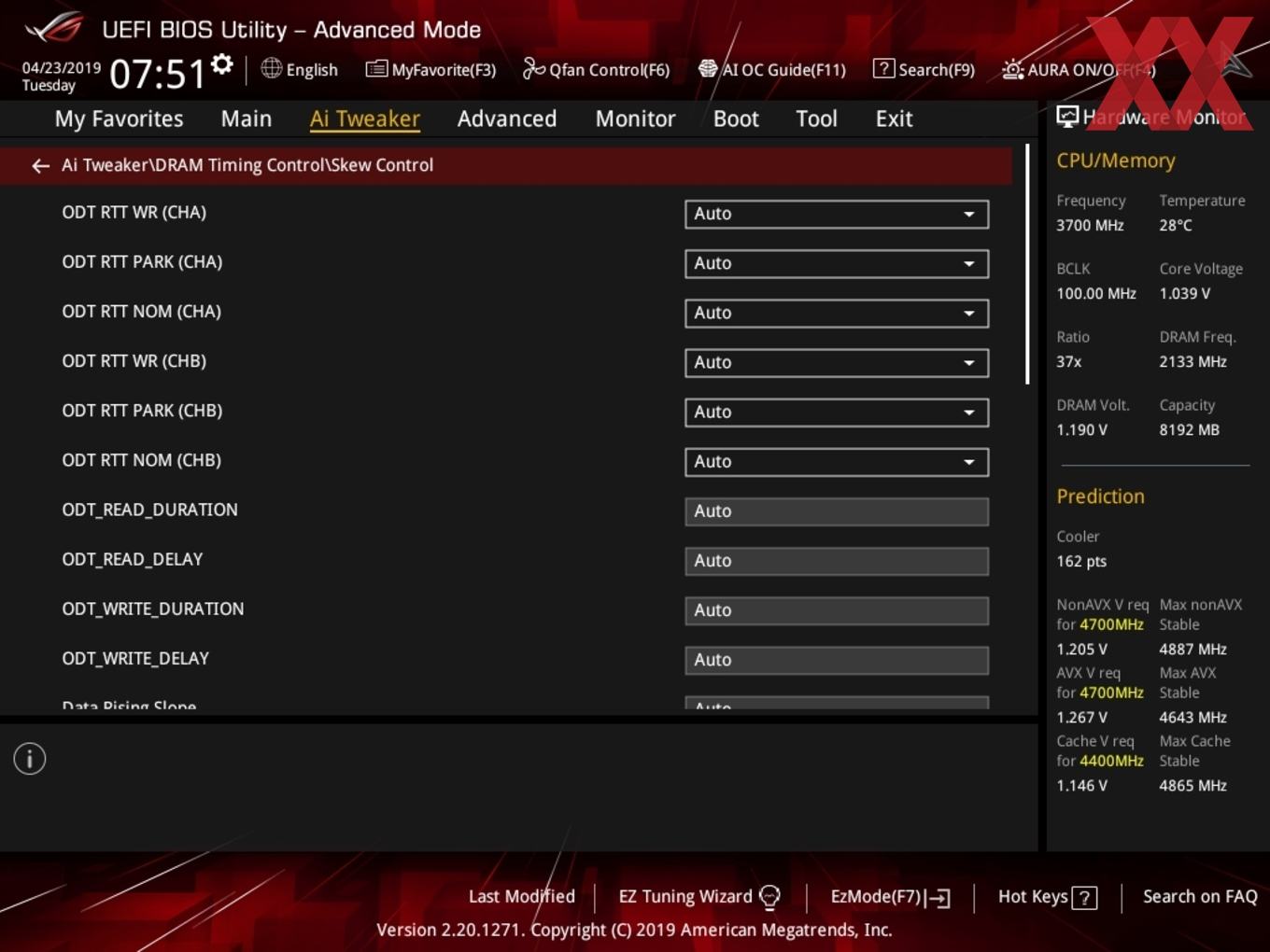
Task: Expand ODT RTT PARK (CHB) dropdown
Action: 837,412
